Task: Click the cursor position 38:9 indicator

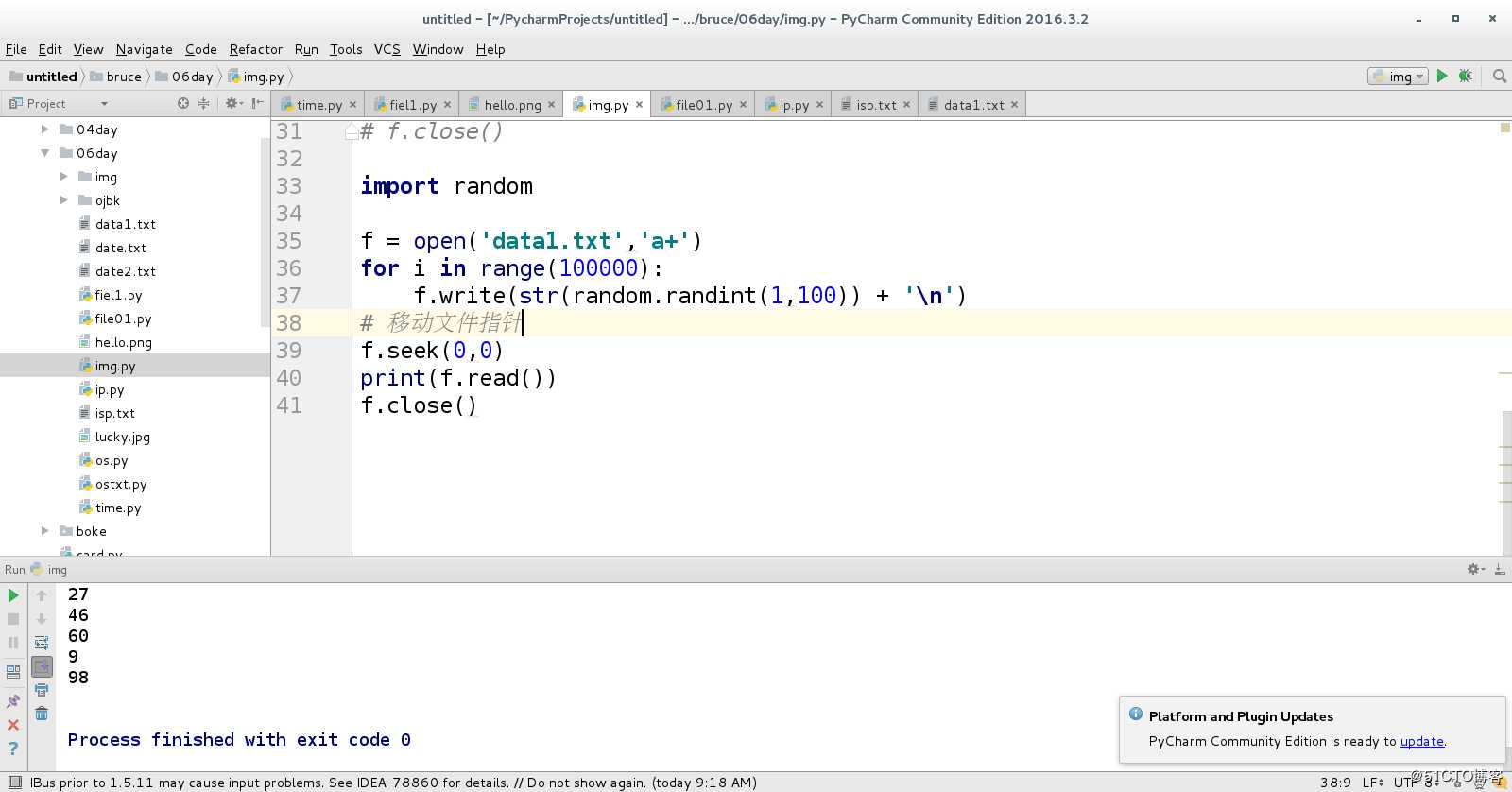Action: pyautogui.click(x=1335, y=783)
